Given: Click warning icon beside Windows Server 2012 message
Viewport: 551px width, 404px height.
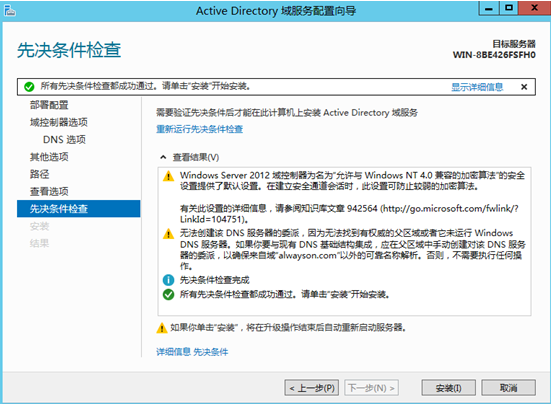Looking at the screenshot, I should click(168, 176).
